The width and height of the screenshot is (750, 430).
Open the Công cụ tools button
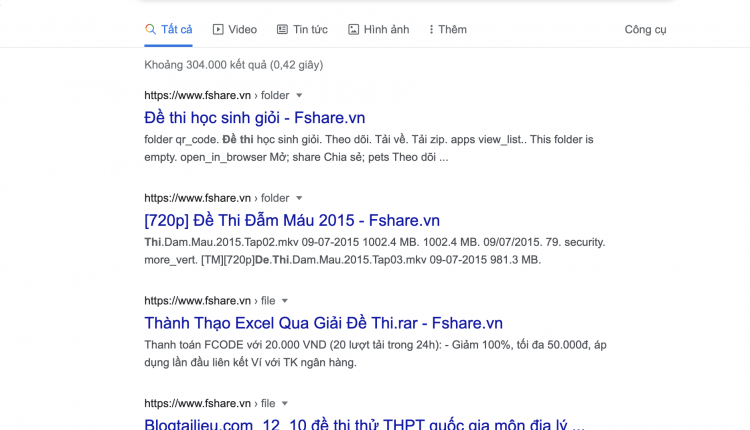click(x=645, y=30)
